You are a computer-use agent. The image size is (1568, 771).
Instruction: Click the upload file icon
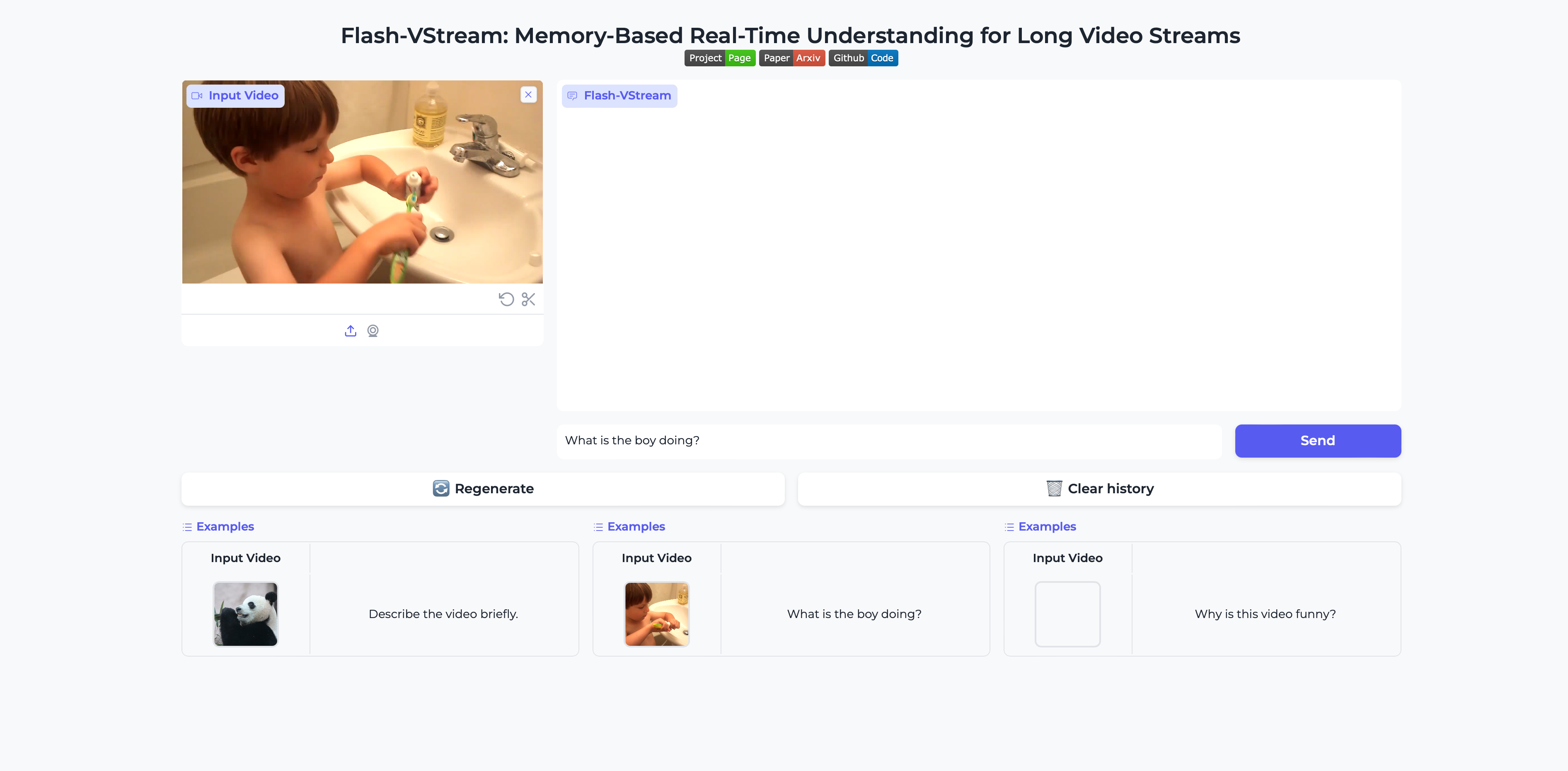click(351, 331)
